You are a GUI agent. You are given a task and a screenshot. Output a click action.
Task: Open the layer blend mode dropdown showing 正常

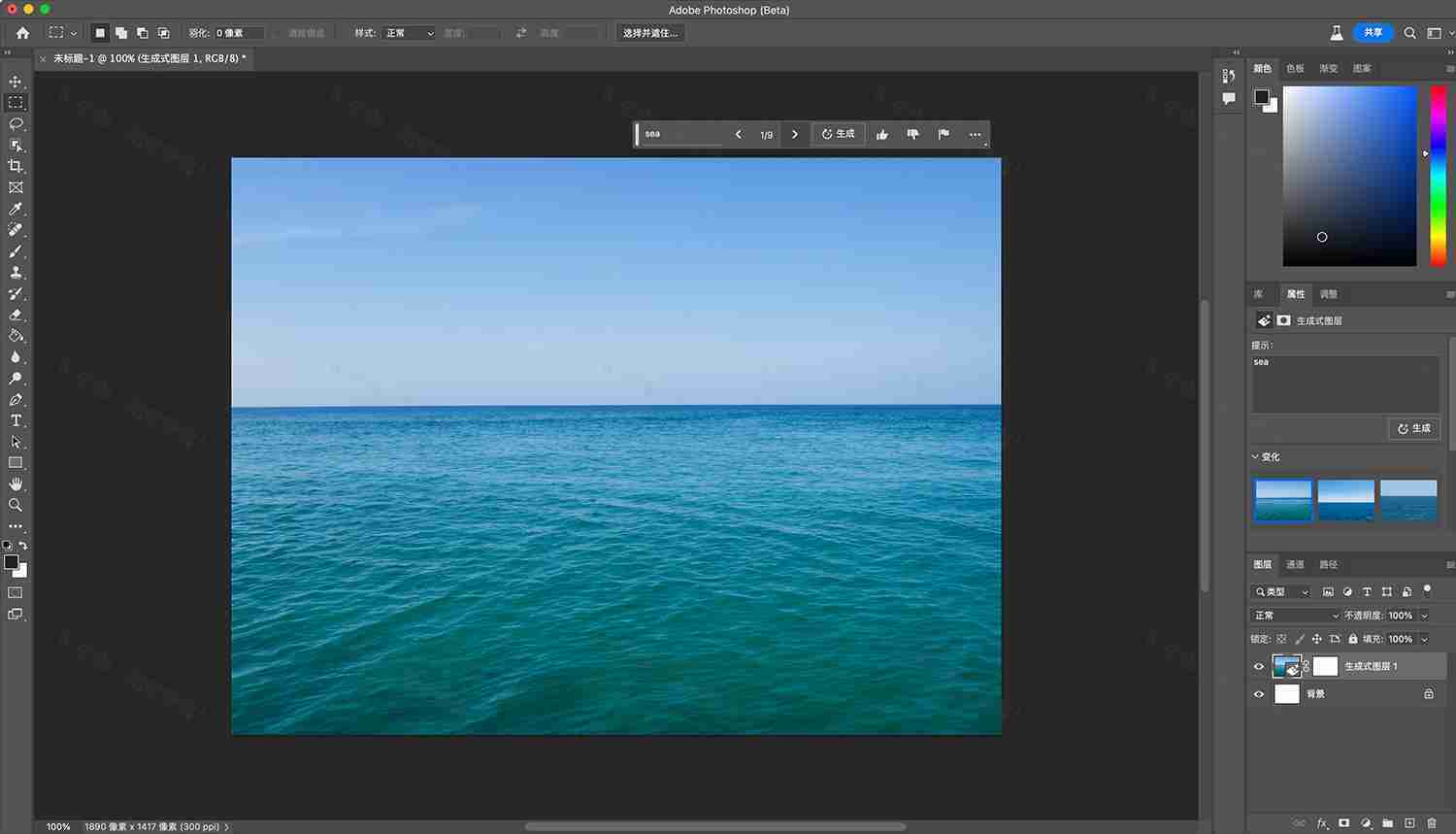click(x=1295, y=615)
